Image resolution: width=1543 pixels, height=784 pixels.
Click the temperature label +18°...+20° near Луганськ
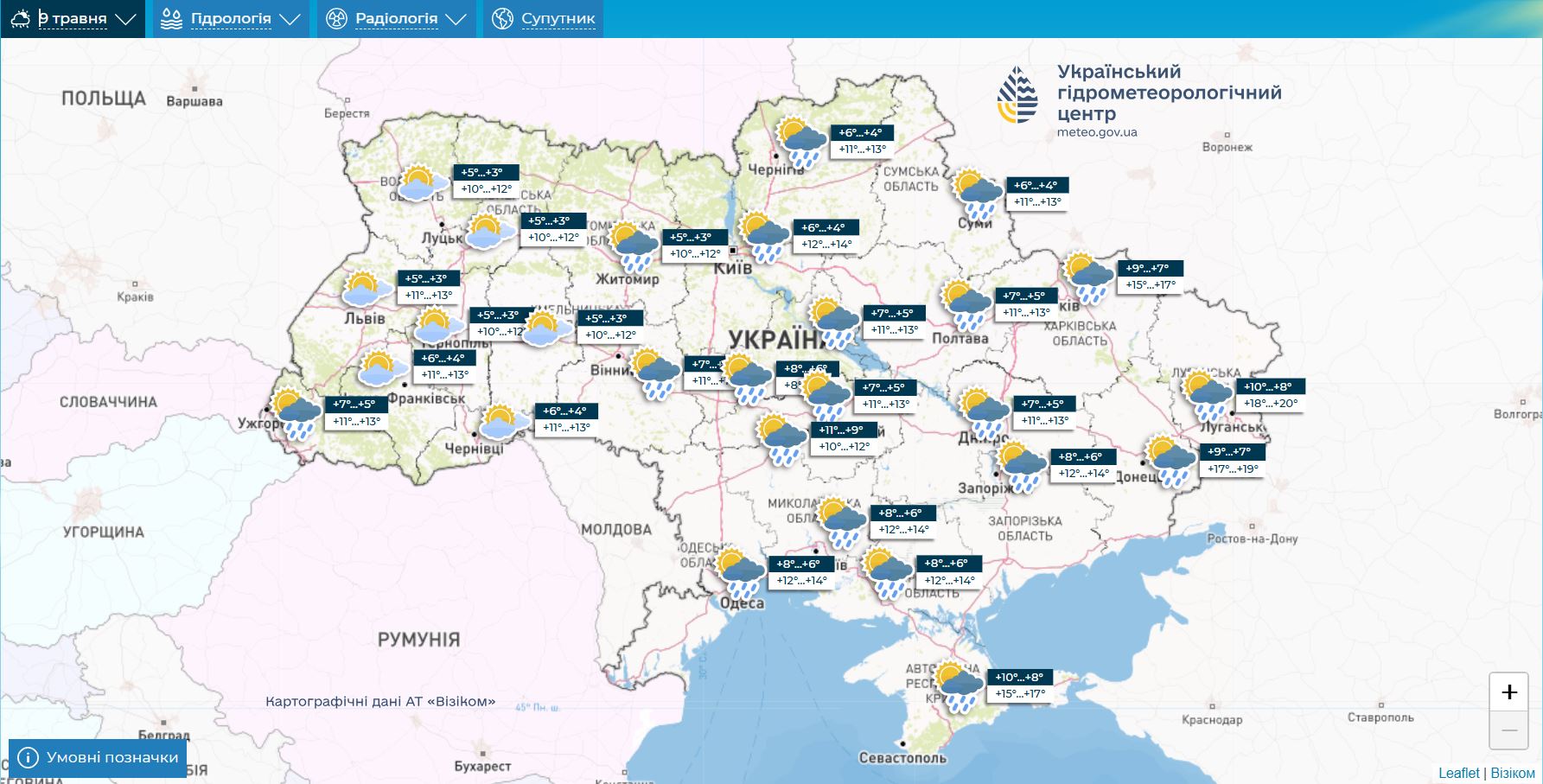pos(1271,404)
